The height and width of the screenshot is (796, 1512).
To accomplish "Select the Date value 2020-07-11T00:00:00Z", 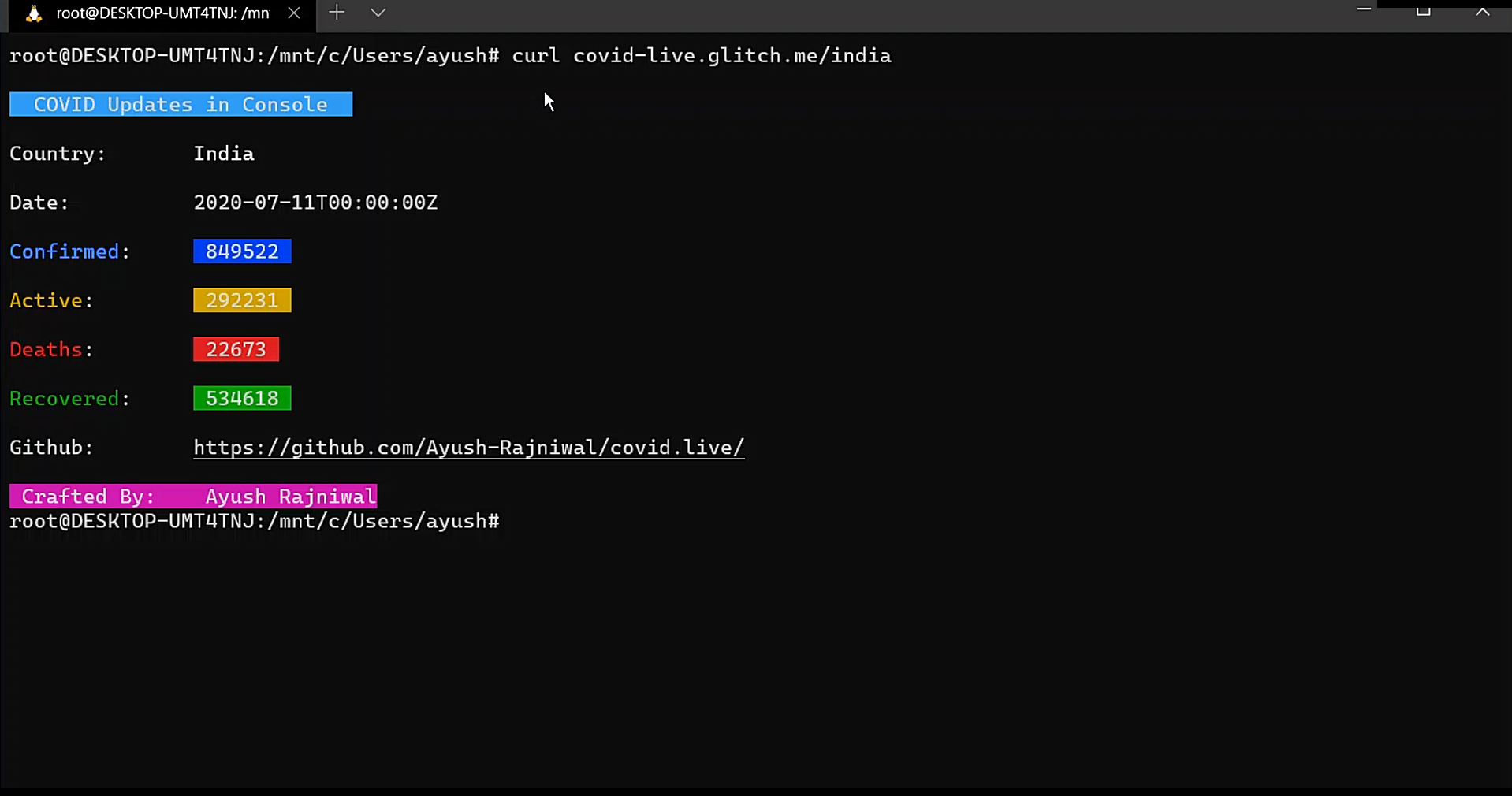I will pyautogui.click(x=315, y=202).
